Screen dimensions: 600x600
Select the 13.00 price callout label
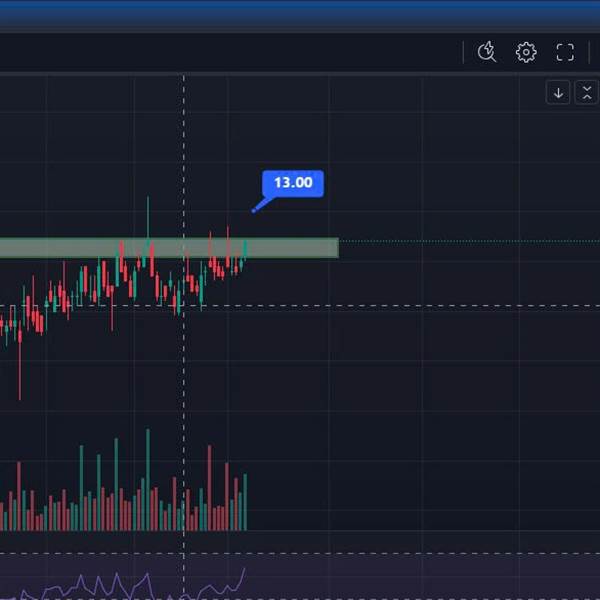pyautogui.click(x=293, y=183)
